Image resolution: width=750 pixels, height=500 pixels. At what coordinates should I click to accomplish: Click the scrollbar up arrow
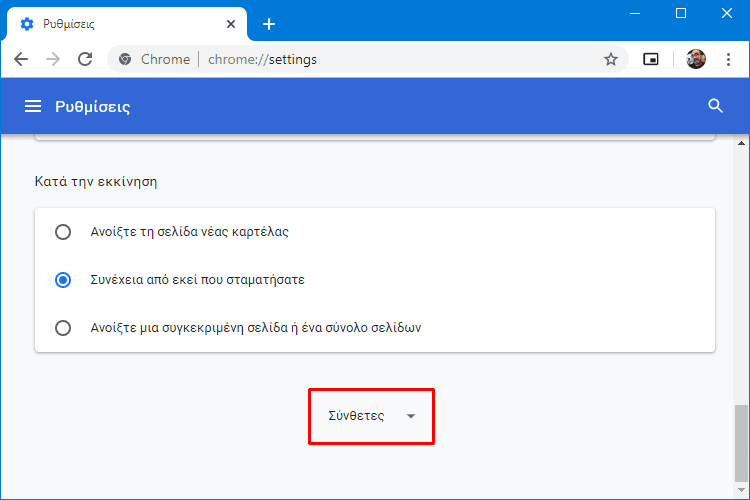click(x=741, y=143)
